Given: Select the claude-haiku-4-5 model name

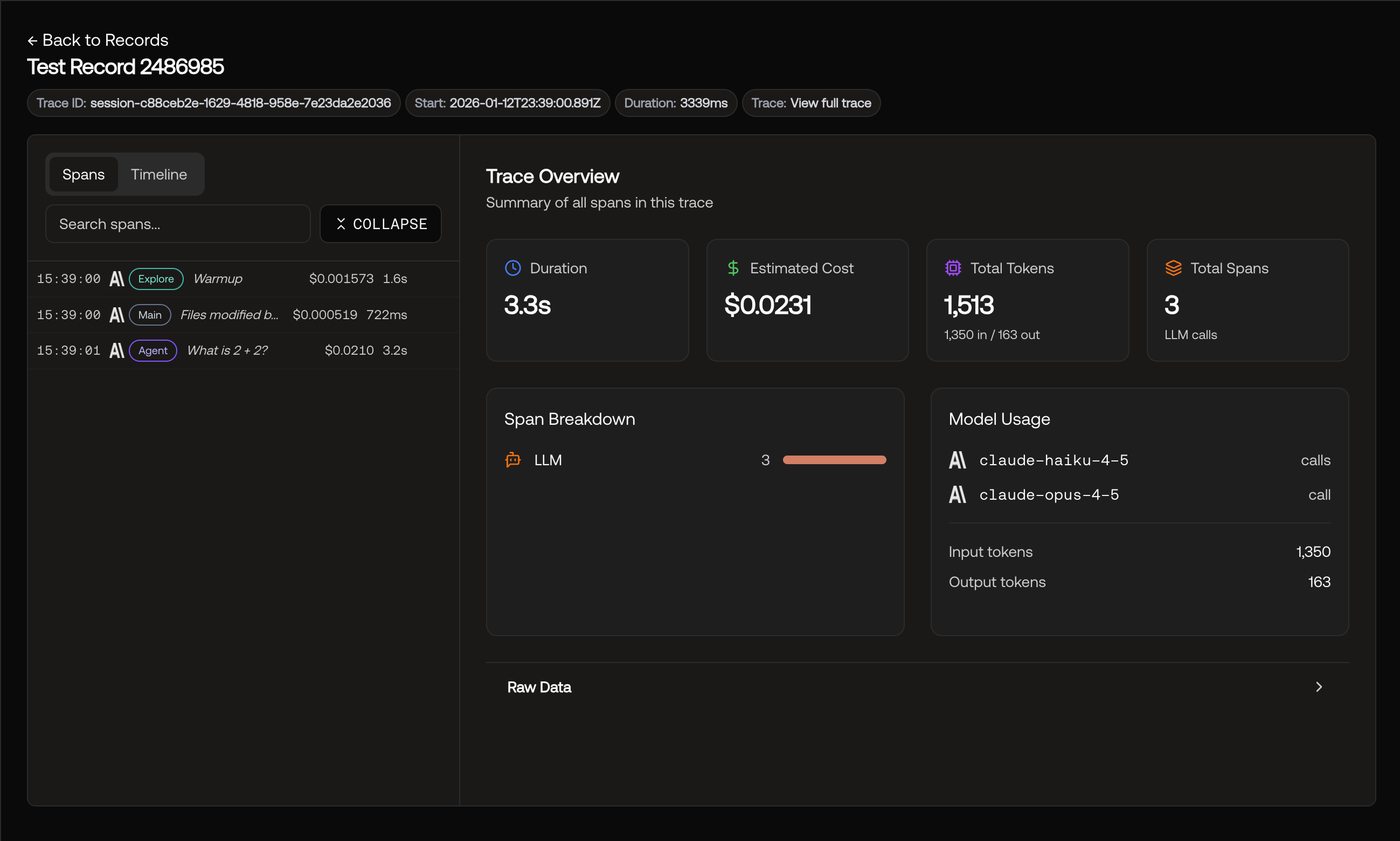Looking at the screenshot, I should (1054, 460).
